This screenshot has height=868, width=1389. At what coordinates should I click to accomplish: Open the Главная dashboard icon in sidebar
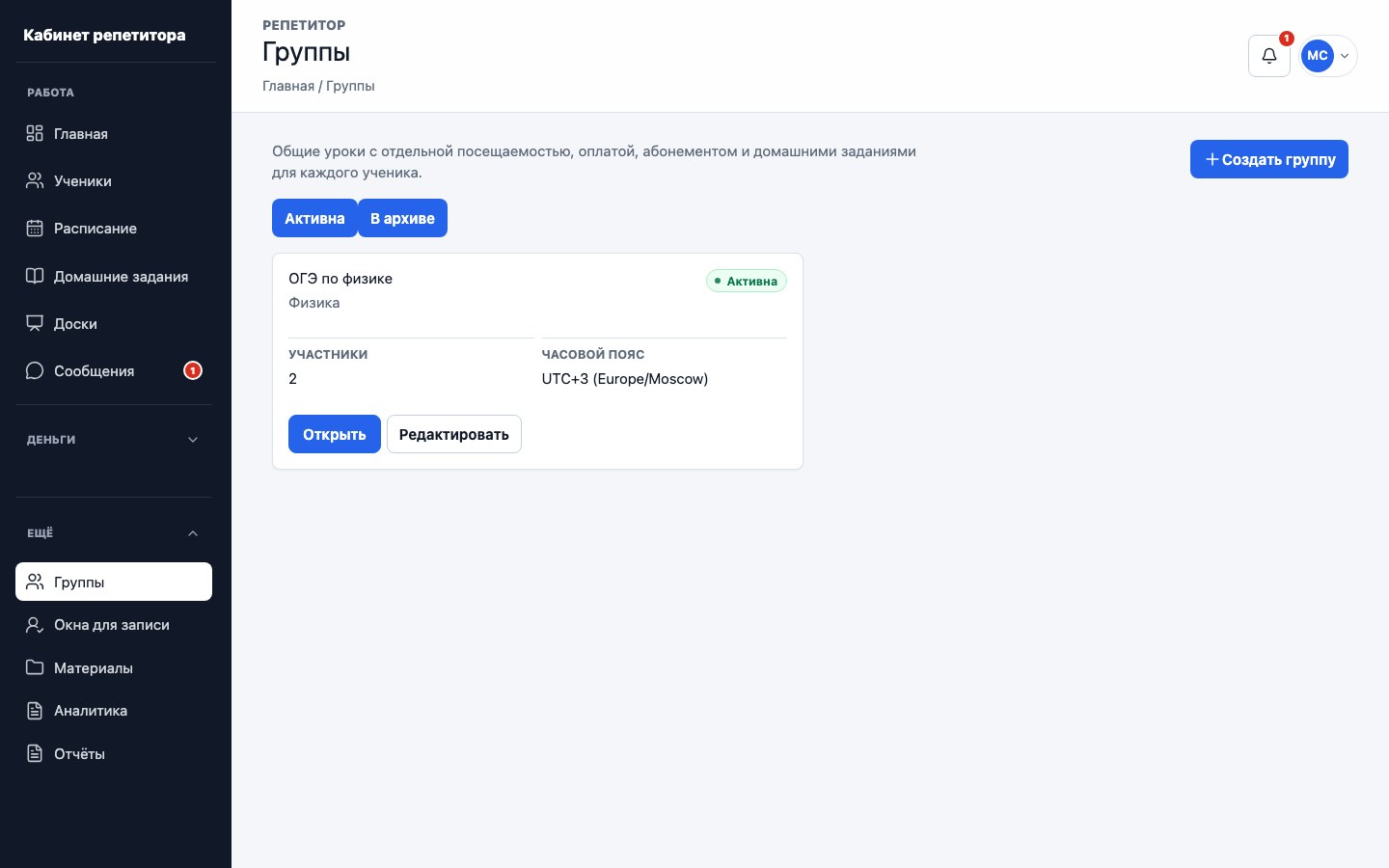(x=35, y=133)
